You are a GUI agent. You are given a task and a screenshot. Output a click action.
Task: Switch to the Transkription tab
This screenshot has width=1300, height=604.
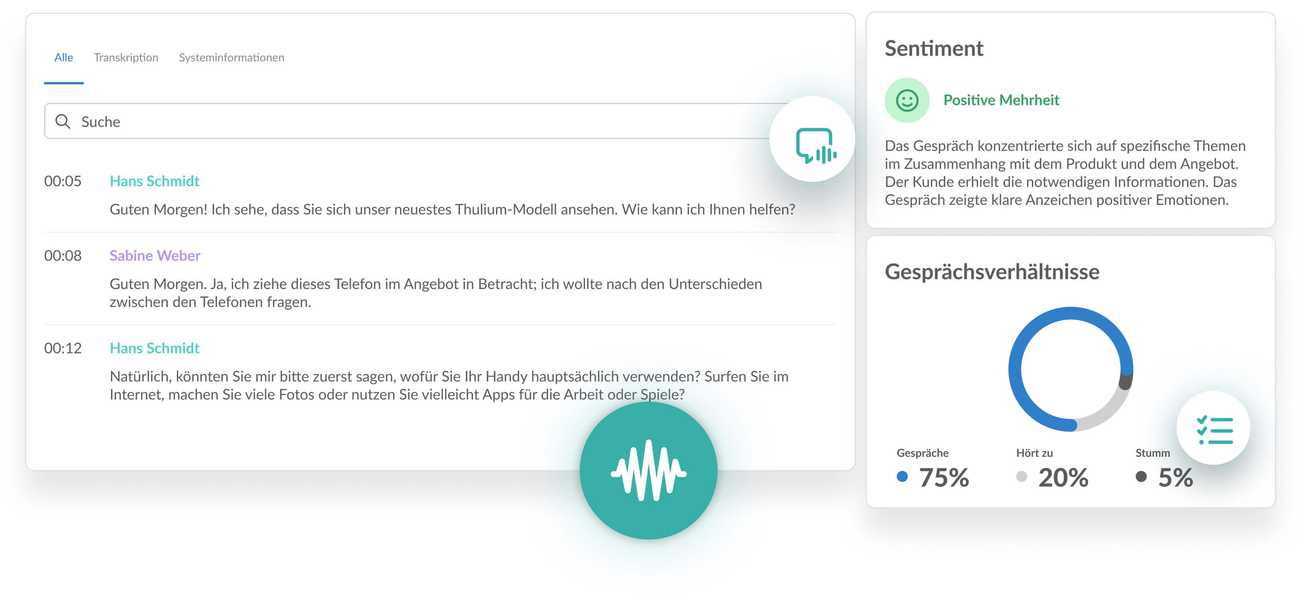(x=125, y=57)
